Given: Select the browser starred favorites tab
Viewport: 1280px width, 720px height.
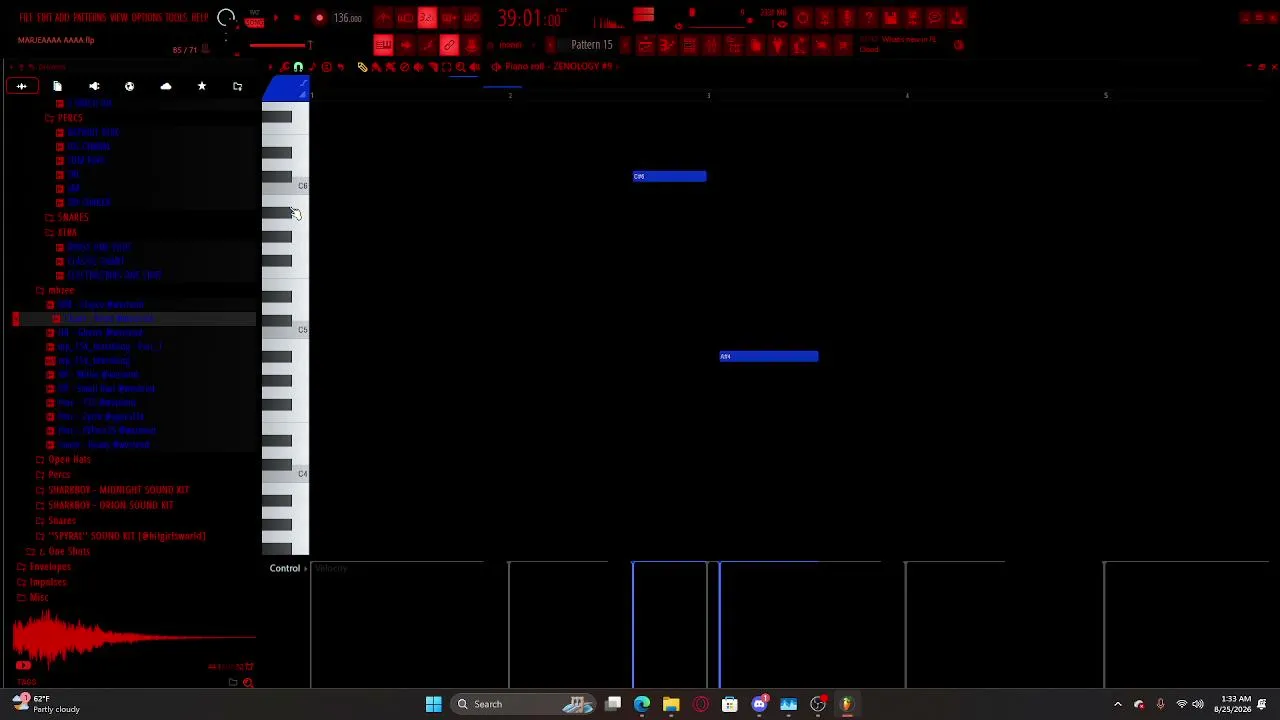Looking at the screenshot, I should click(202, 86).
